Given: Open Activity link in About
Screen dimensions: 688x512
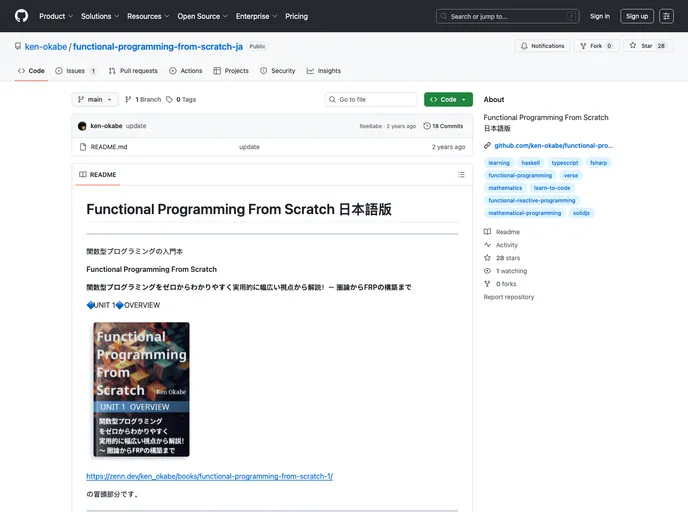Looking at the screenshot, I should (501, 245).
